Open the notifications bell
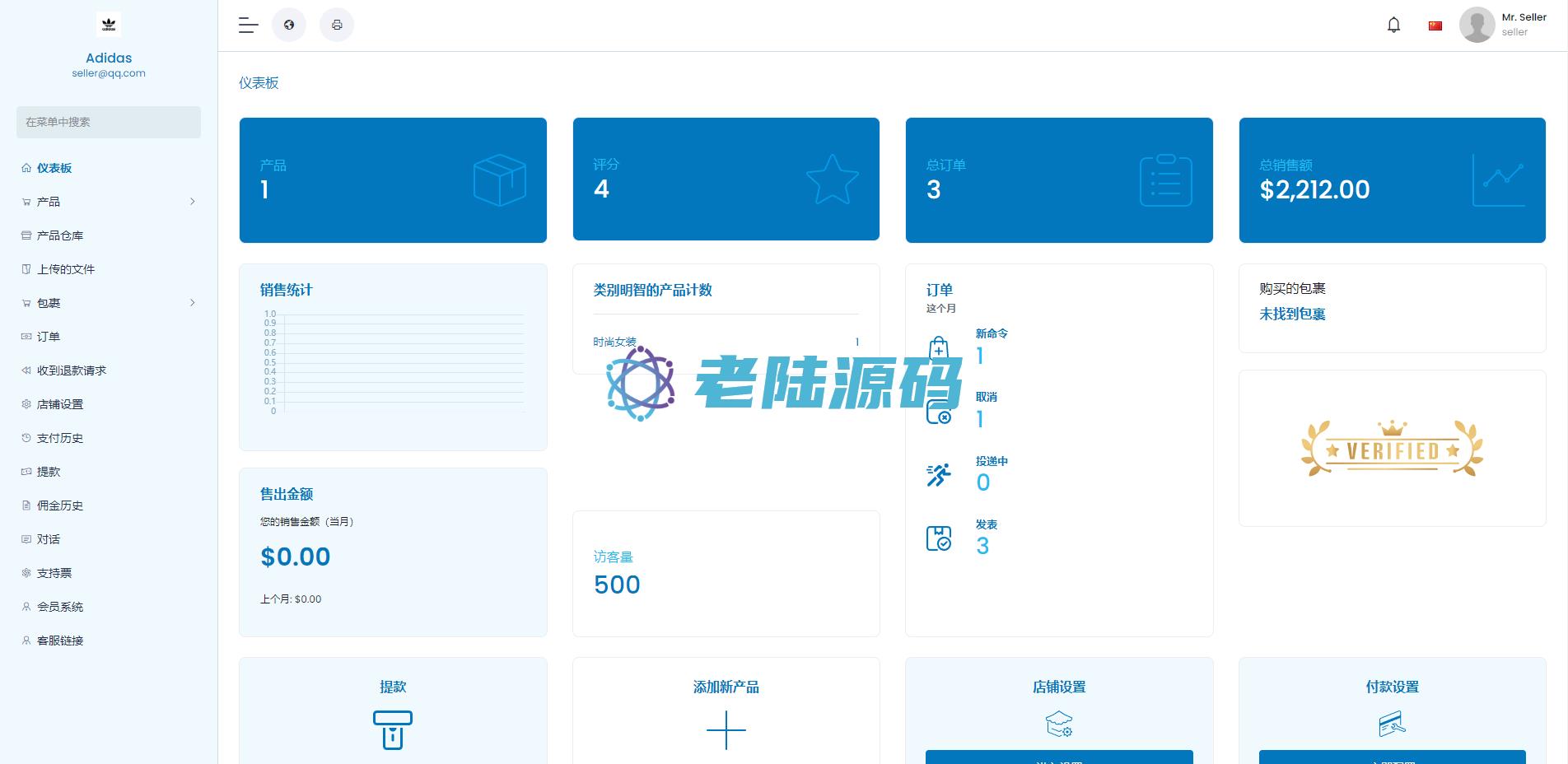The height and width of the screenshot is (764, 1568). click(1393, 25)
